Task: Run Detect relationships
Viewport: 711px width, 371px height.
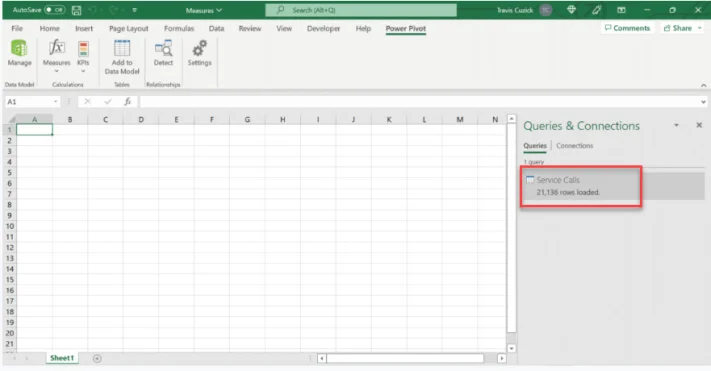Action: pos(163,54)
